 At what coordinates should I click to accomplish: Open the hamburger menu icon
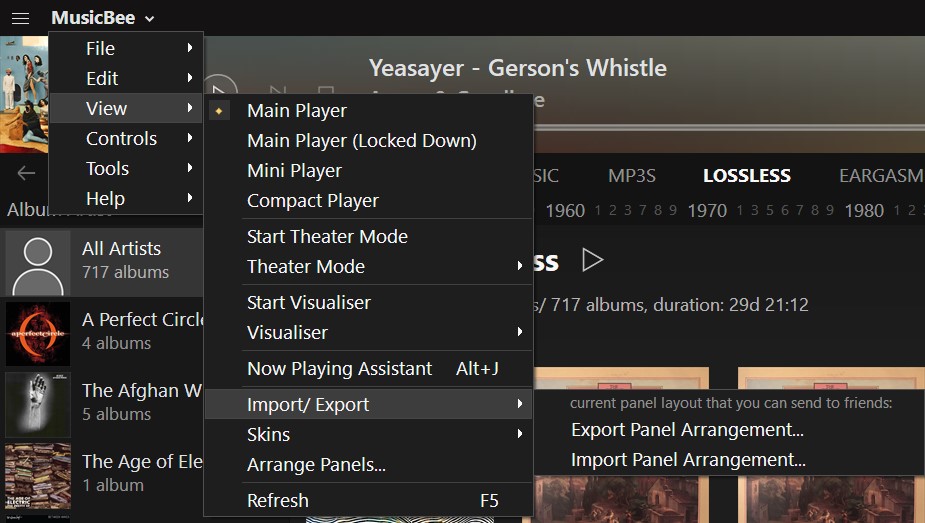[x=20, y=18]
